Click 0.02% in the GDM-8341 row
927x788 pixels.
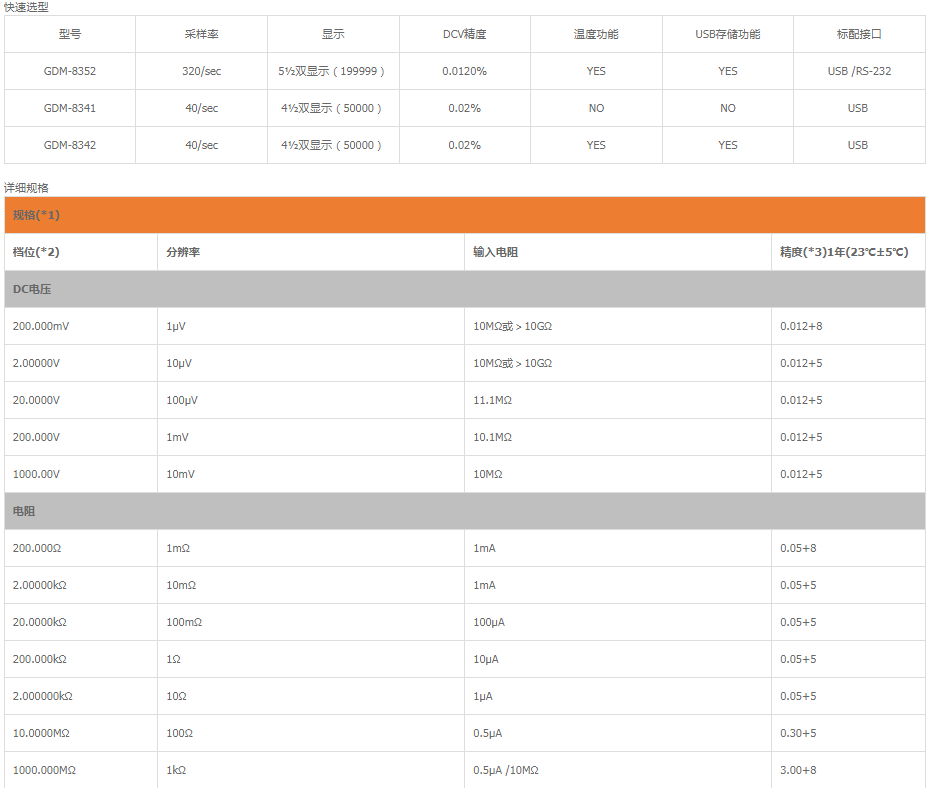click(465, 108)
